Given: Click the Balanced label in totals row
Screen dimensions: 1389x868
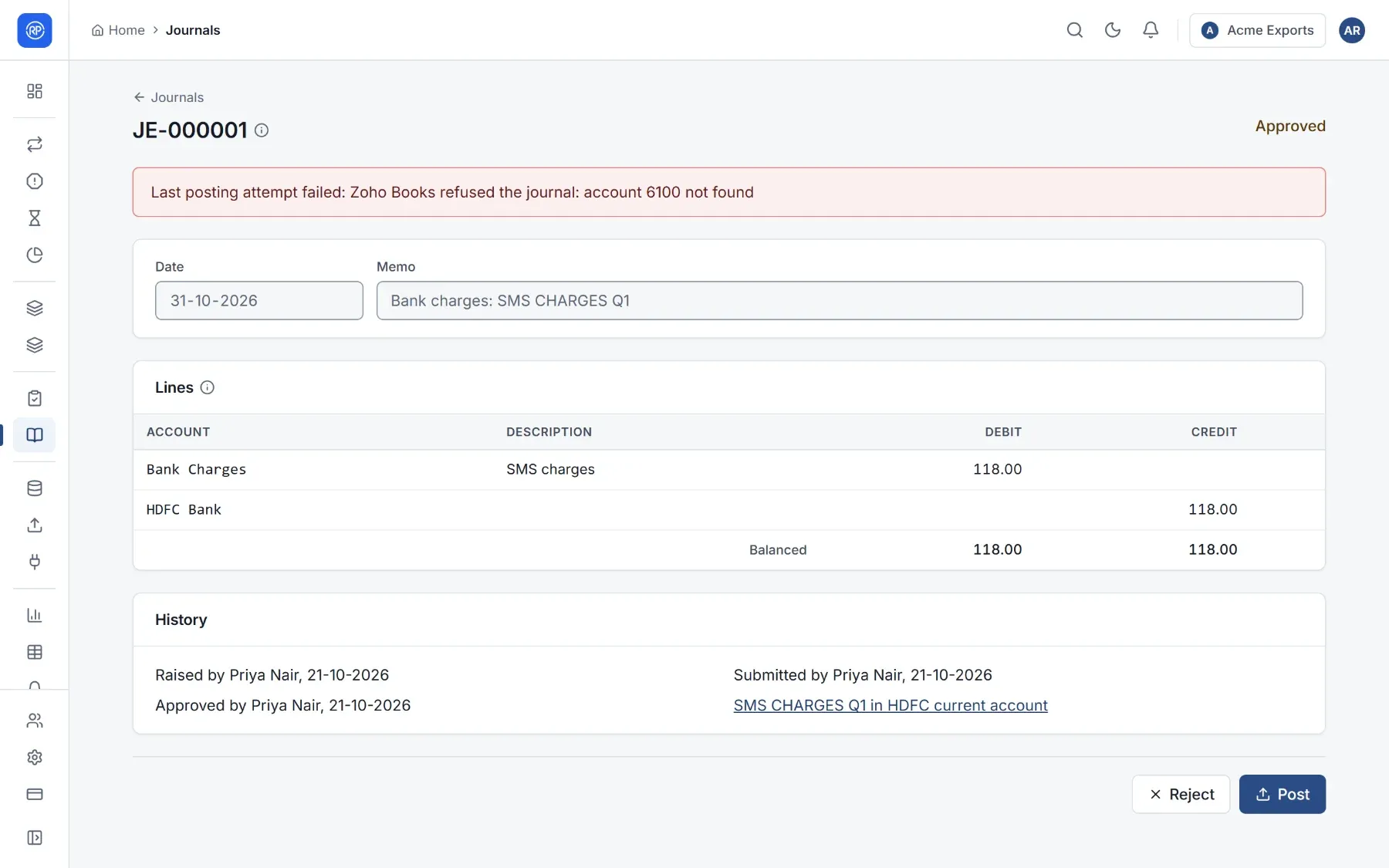Looking at the screenshot, I should [778, 549].
